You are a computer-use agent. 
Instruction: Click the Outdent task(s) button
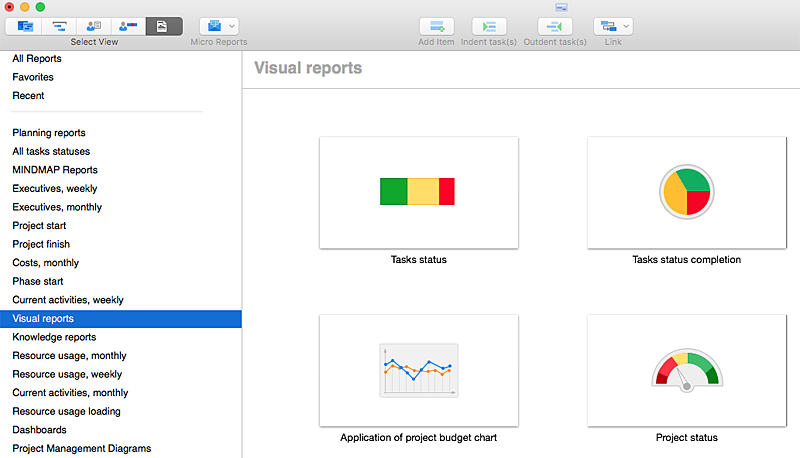pos(555,26)
